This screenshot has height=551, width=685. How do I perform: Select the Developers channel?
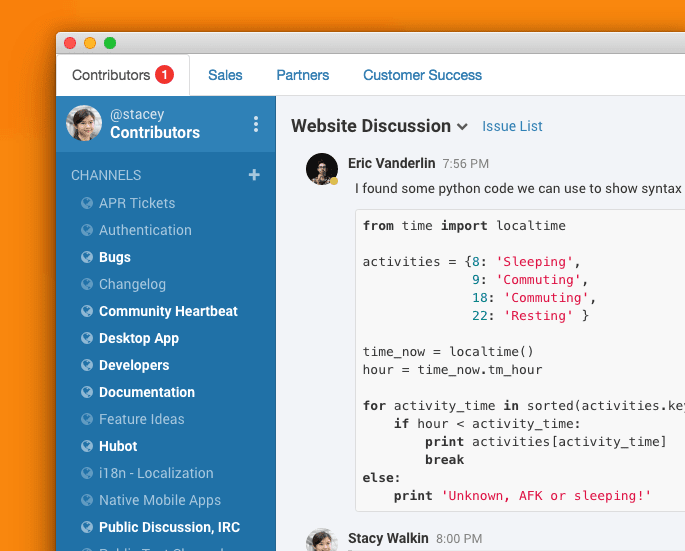click(x=134, y=365)
